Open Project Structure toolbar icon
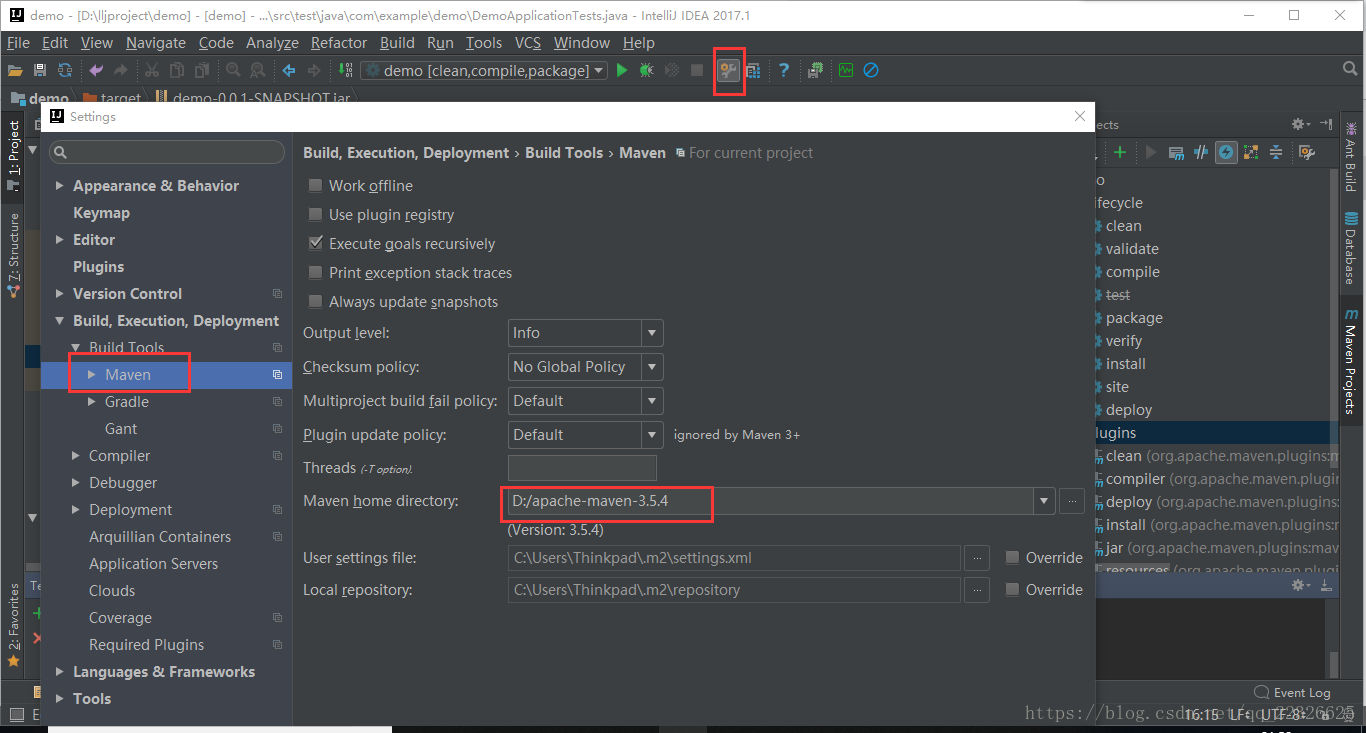Viewport: 1366px width, 733px height. pyautogui.click(x=753, y=70)
